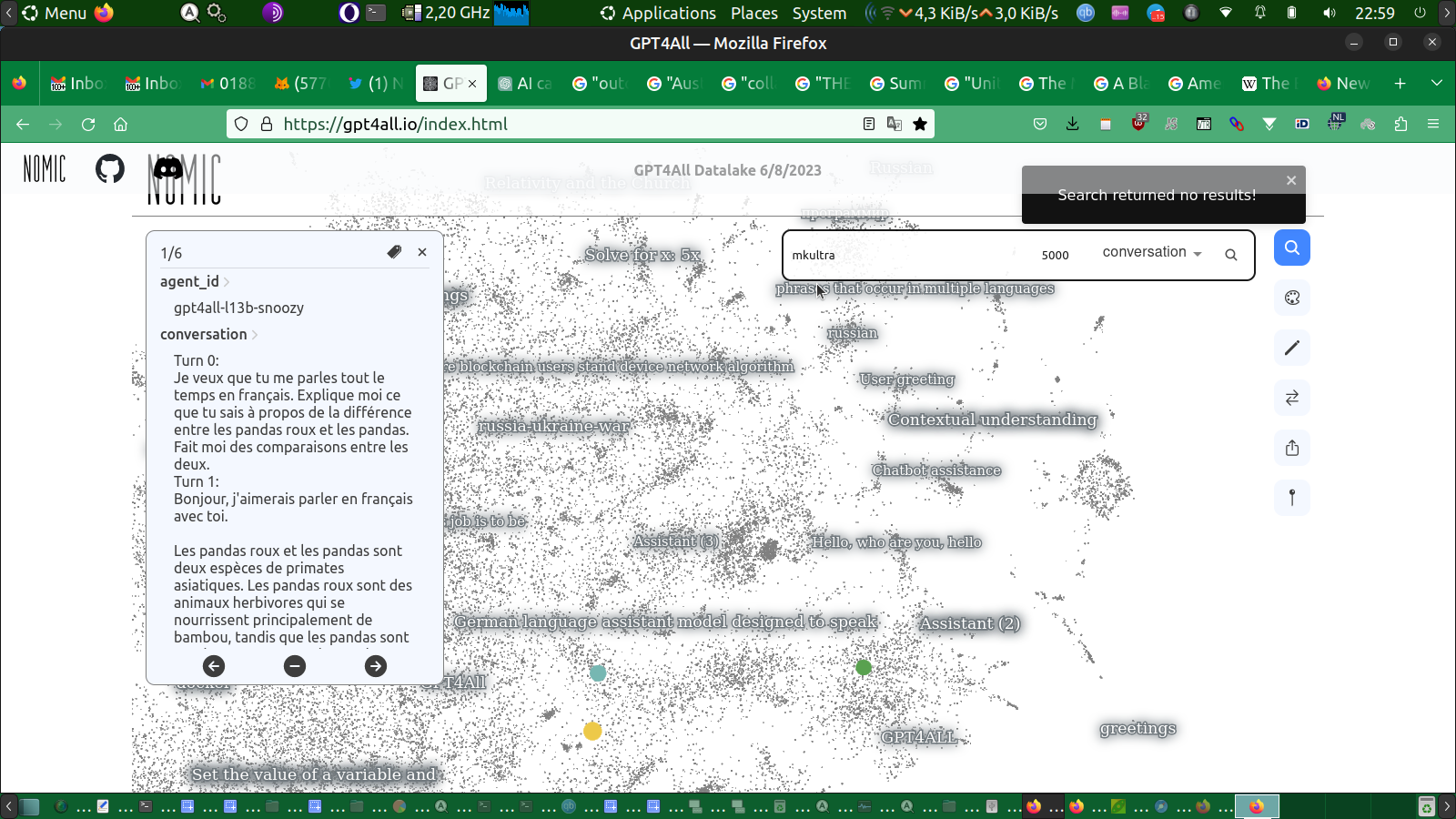Go back in Firefox history
1456x819 pixels.
point(23,124)
